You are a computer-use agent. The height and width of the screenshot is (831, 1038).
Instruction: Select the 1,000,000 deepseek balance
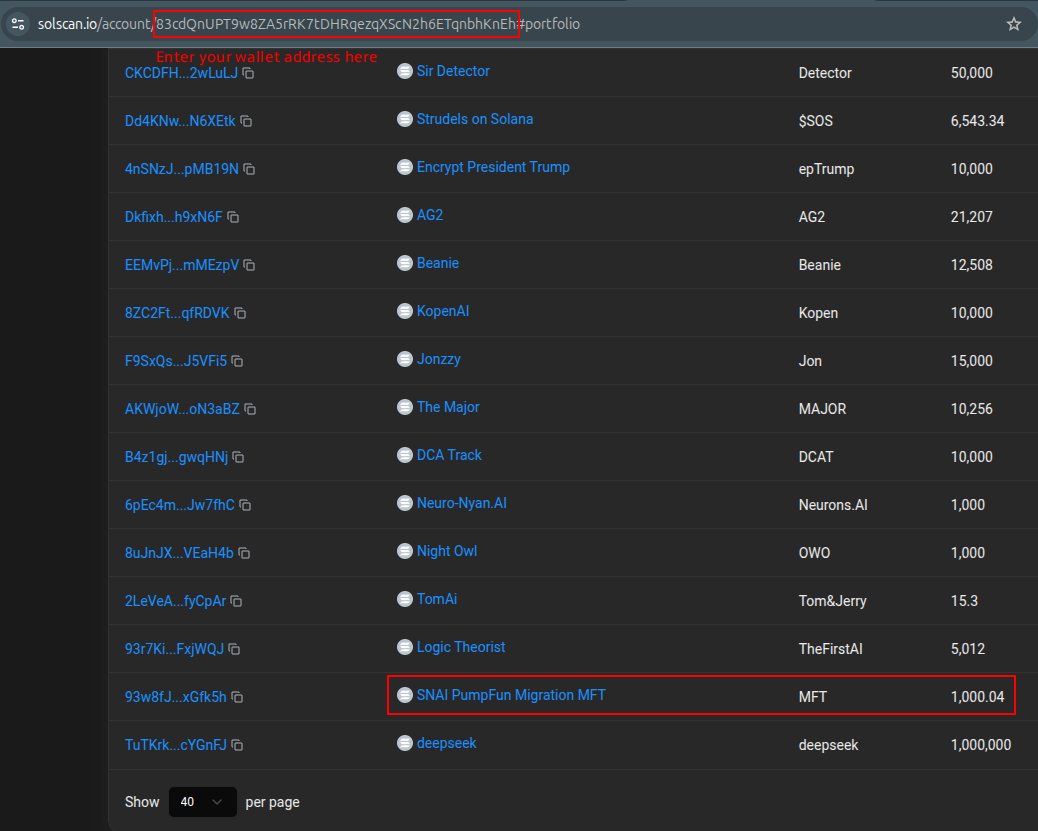[980, 746]
